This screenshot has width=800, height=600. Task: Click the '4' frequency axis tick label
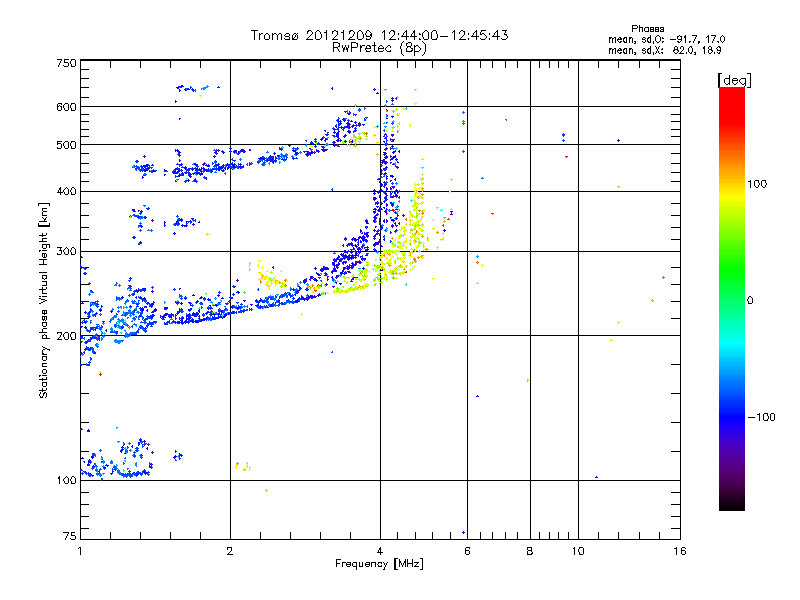380,551
